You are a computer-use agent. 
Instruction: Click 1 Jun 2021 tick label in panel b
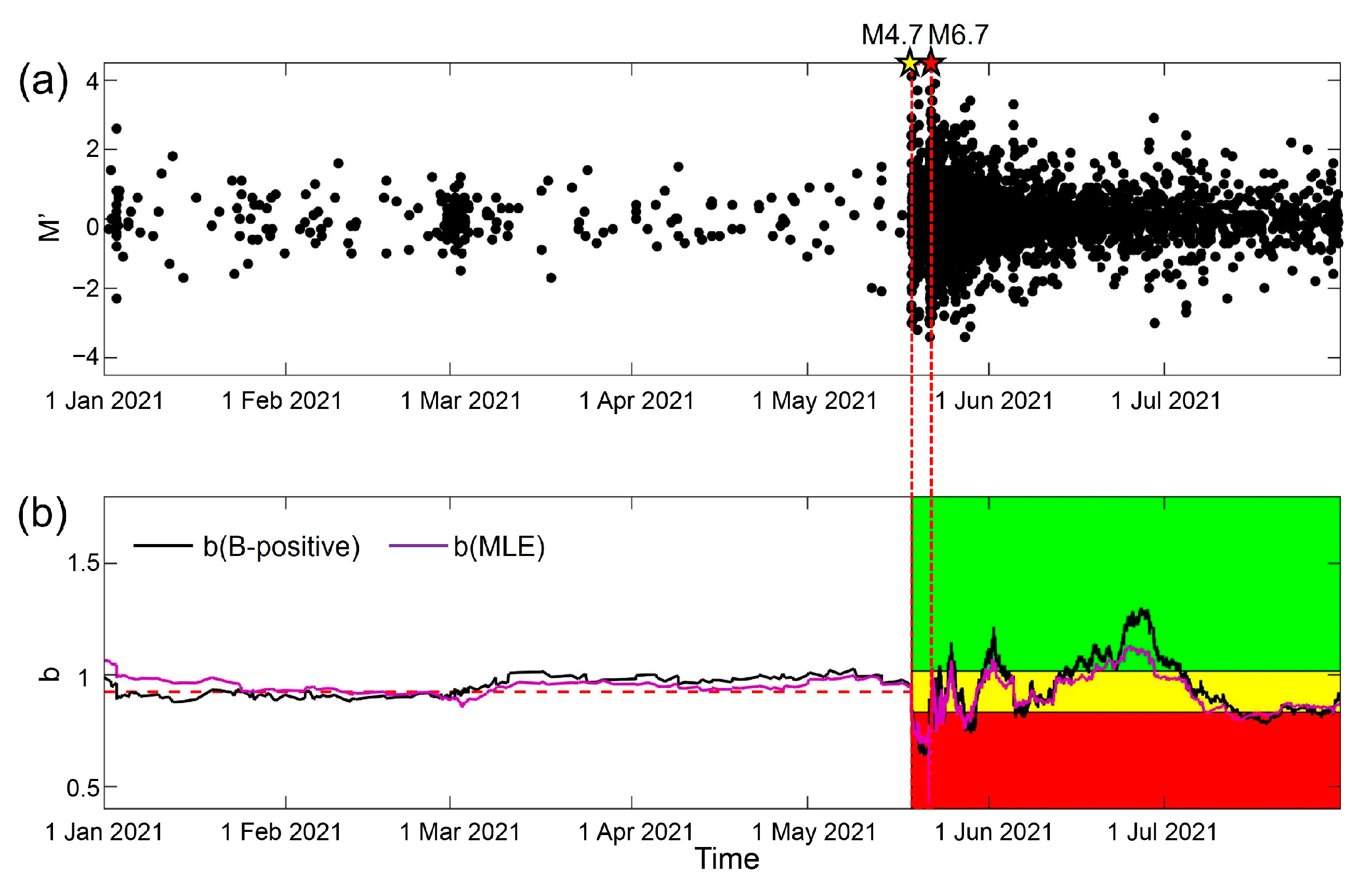tap(993, 832)
